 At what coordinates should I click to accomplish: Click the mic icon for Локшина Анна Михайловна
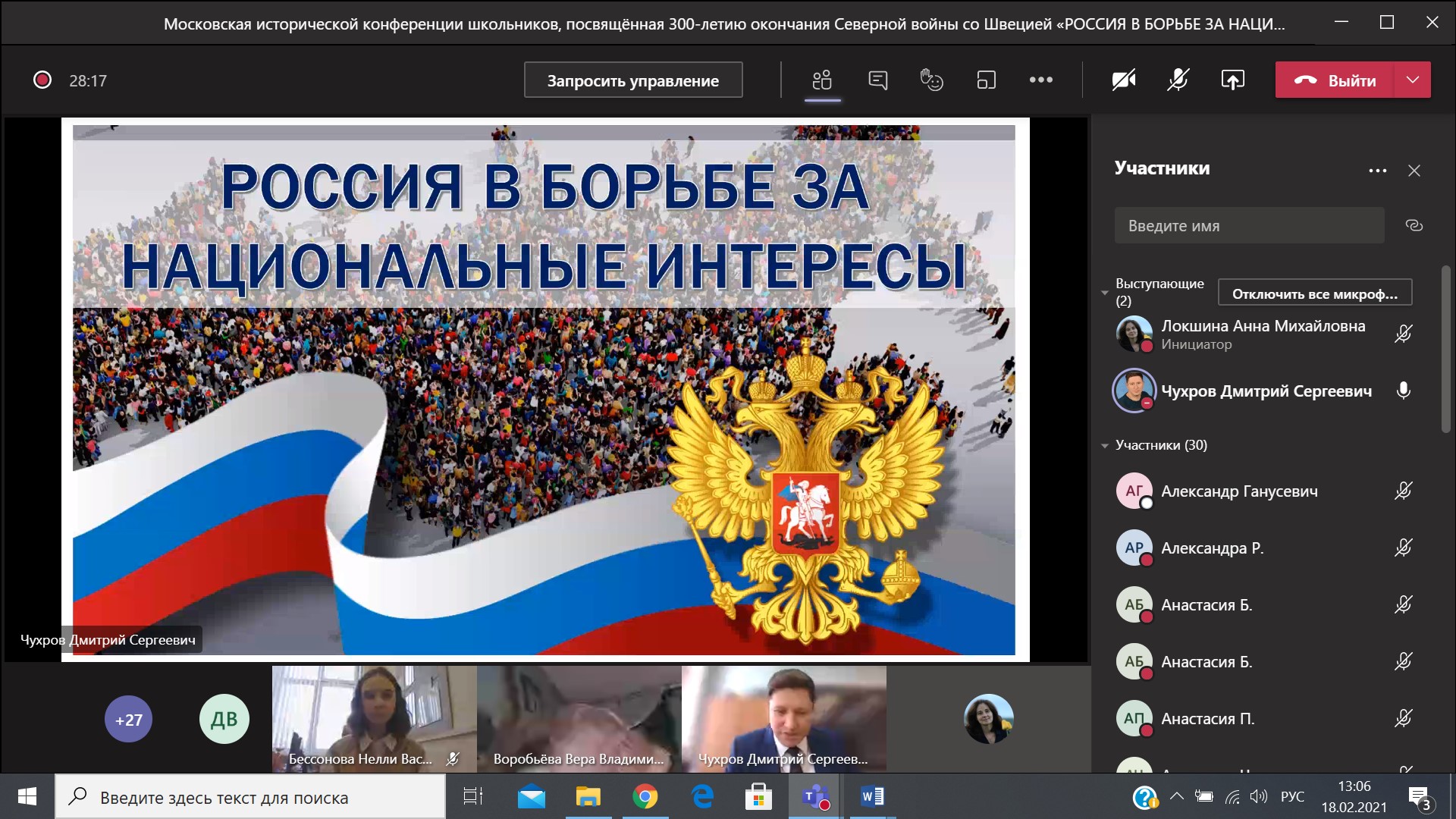pos(1404,334)
